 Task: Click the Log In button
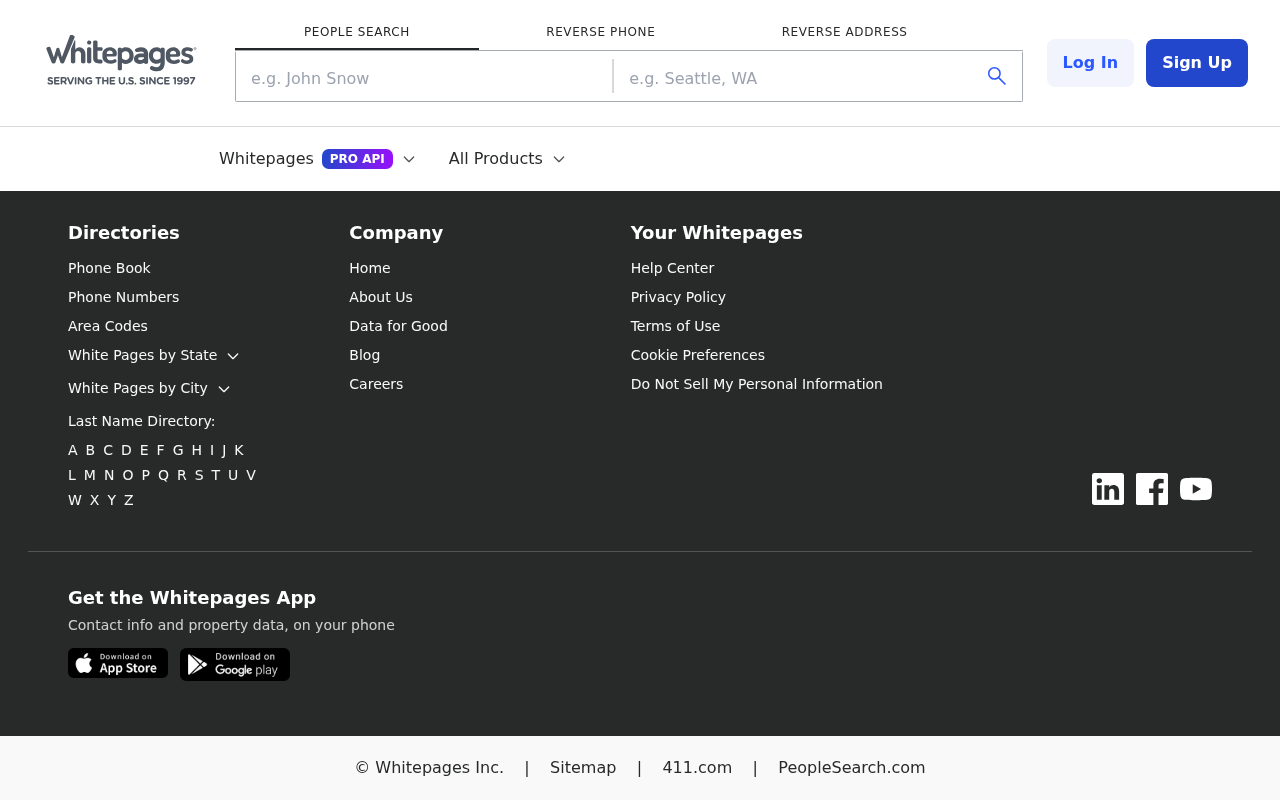(x=1090, y=63)
